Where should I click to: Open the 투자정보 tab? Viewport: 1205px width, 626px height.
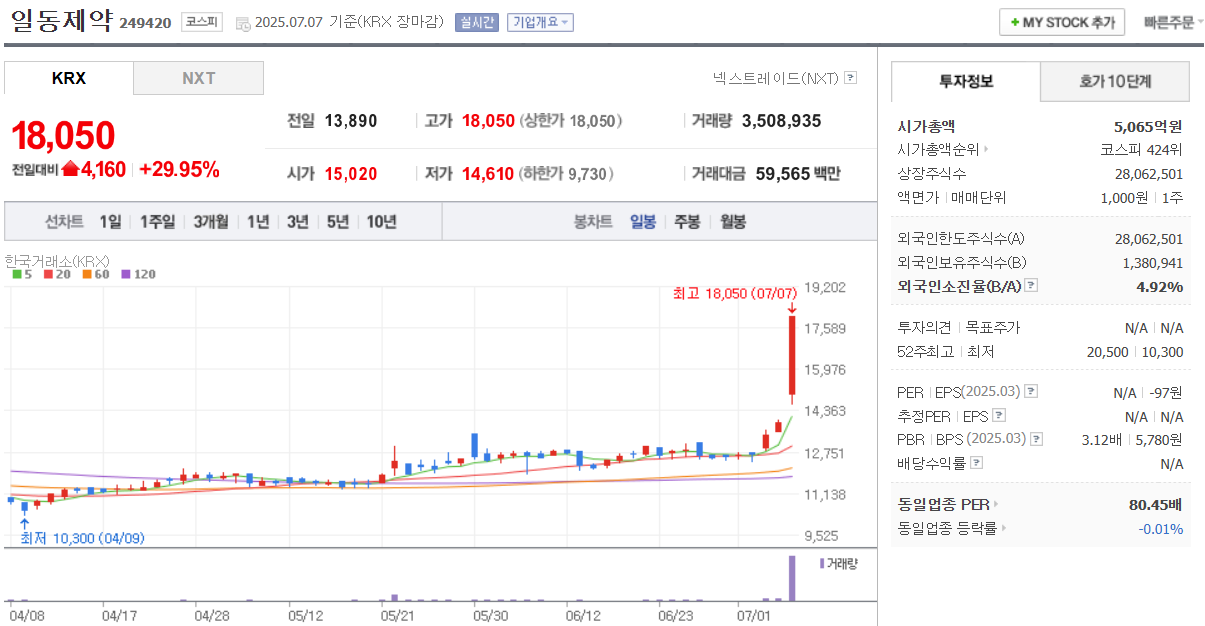pyautogui.click(x=965, y=81)
